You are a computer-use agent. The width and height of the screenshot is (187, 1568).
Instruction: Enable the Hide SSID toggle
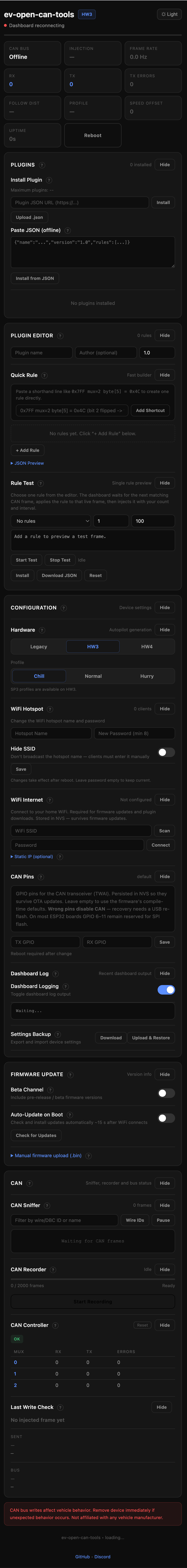[x=166, y=752]
